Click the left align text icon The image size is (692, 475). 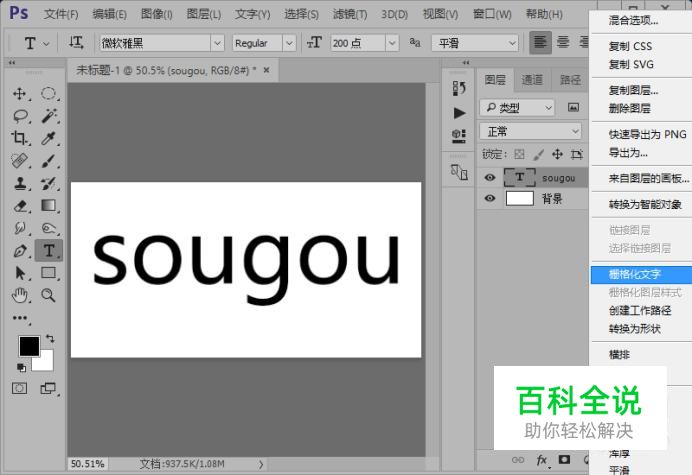[x=540, y=43]
